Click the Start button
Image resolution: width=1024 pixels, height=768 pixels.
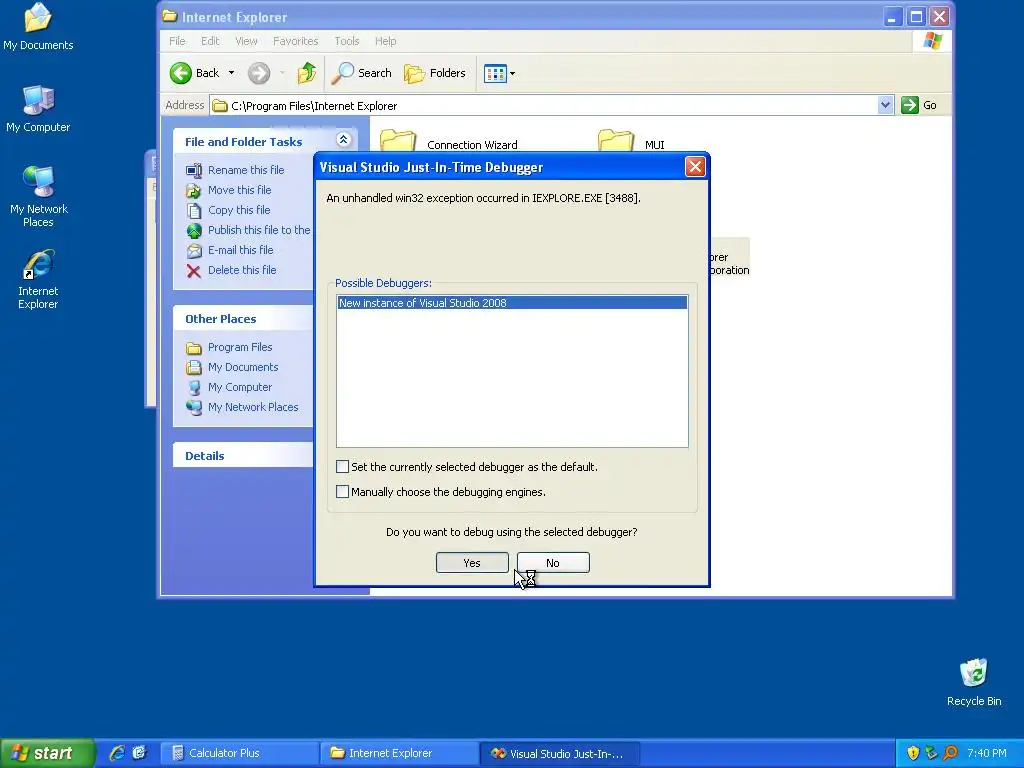coord(47,753)
